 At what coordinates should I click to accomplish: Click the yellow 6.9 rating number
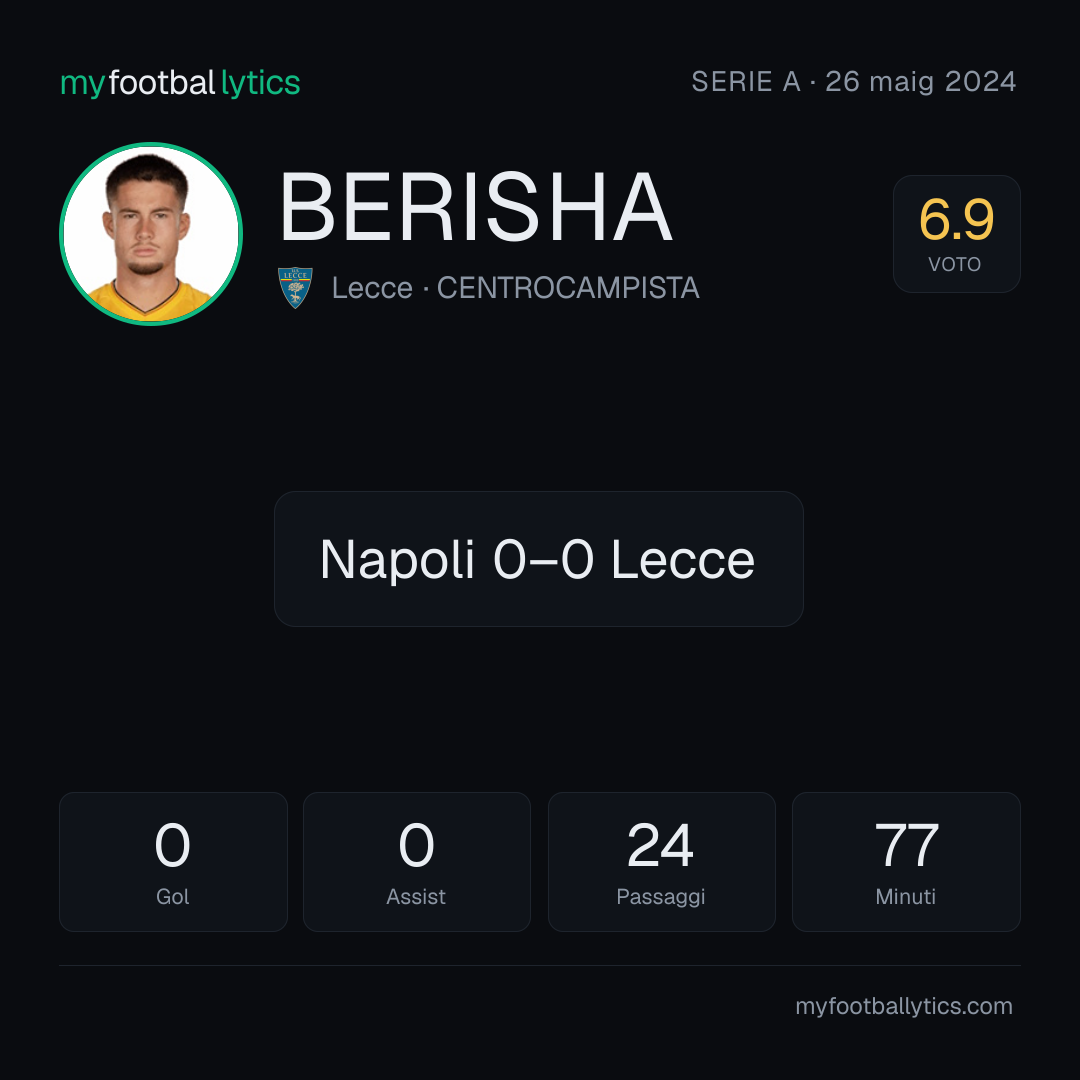point(956,220)
